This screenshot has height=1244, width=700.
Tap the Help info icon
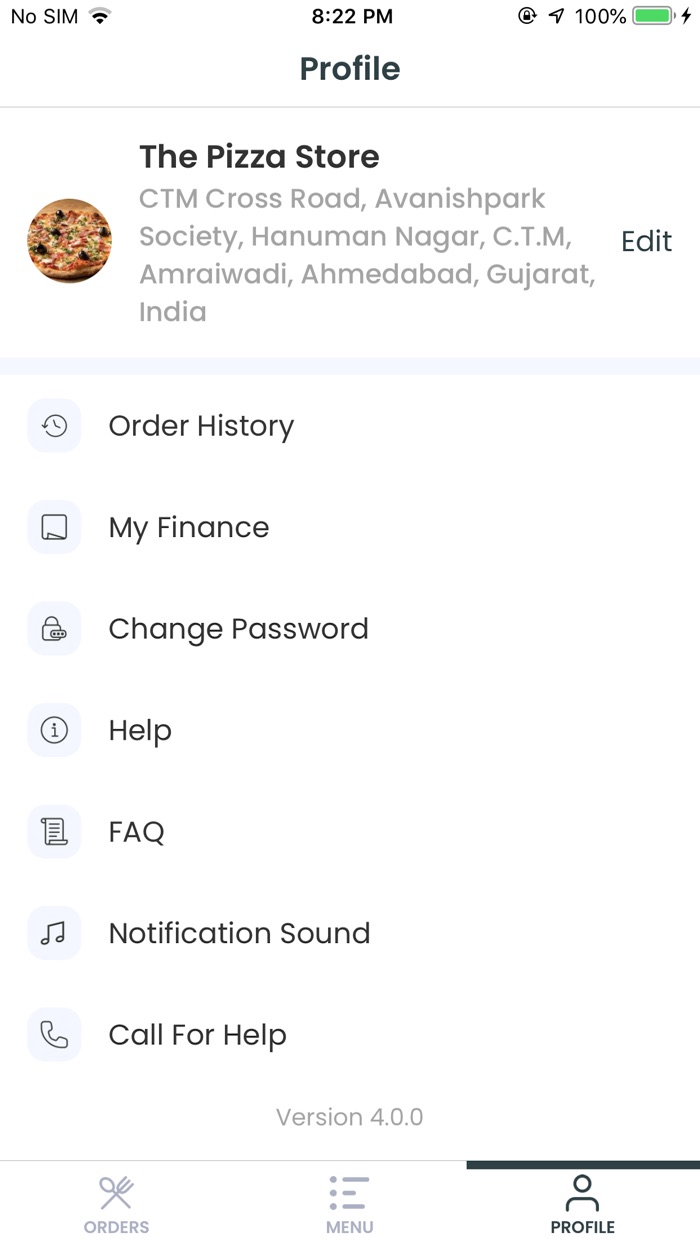(54, 731)
